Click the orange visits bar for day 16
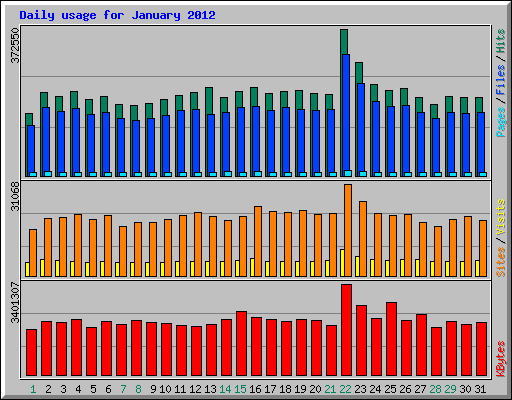Image resolution: width=512 pixels, height=400 pixels. pos(258,241)
